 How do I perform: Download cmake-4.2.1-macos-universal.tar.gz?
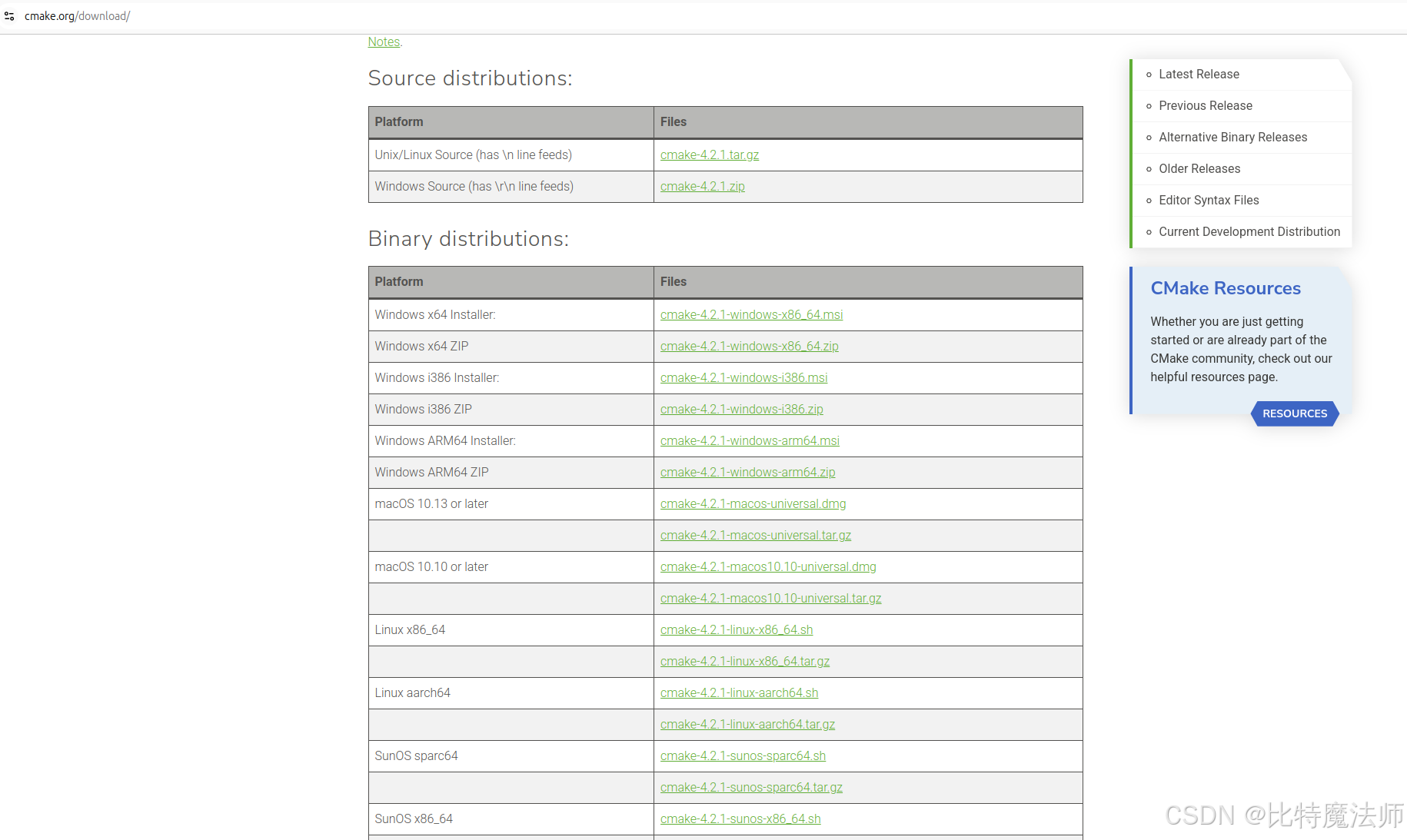tap(756, 536)
